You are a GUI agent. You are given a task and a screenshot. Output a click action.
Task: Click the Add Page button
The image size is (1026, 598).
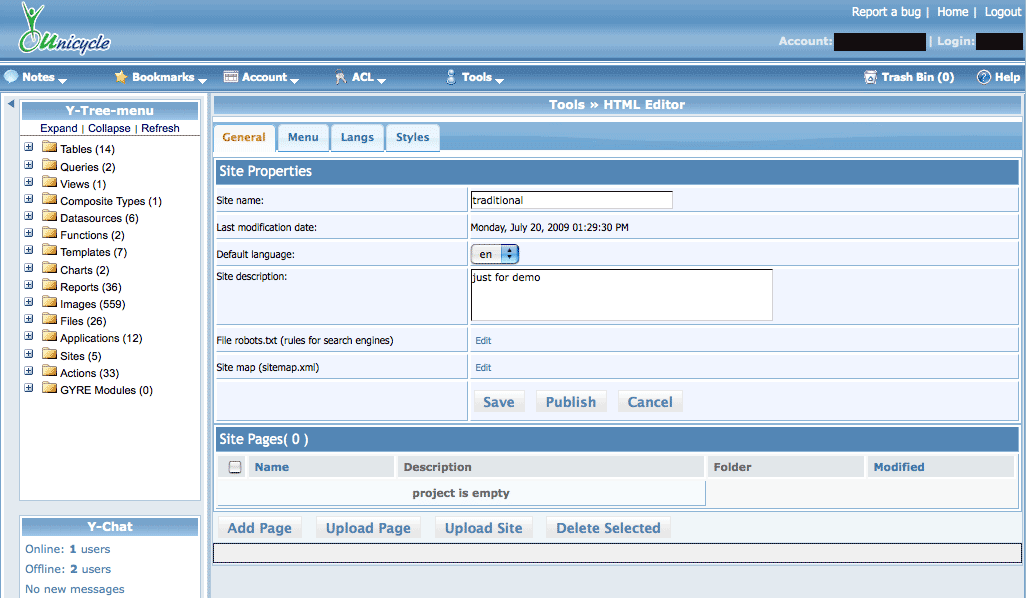[260, 528]
